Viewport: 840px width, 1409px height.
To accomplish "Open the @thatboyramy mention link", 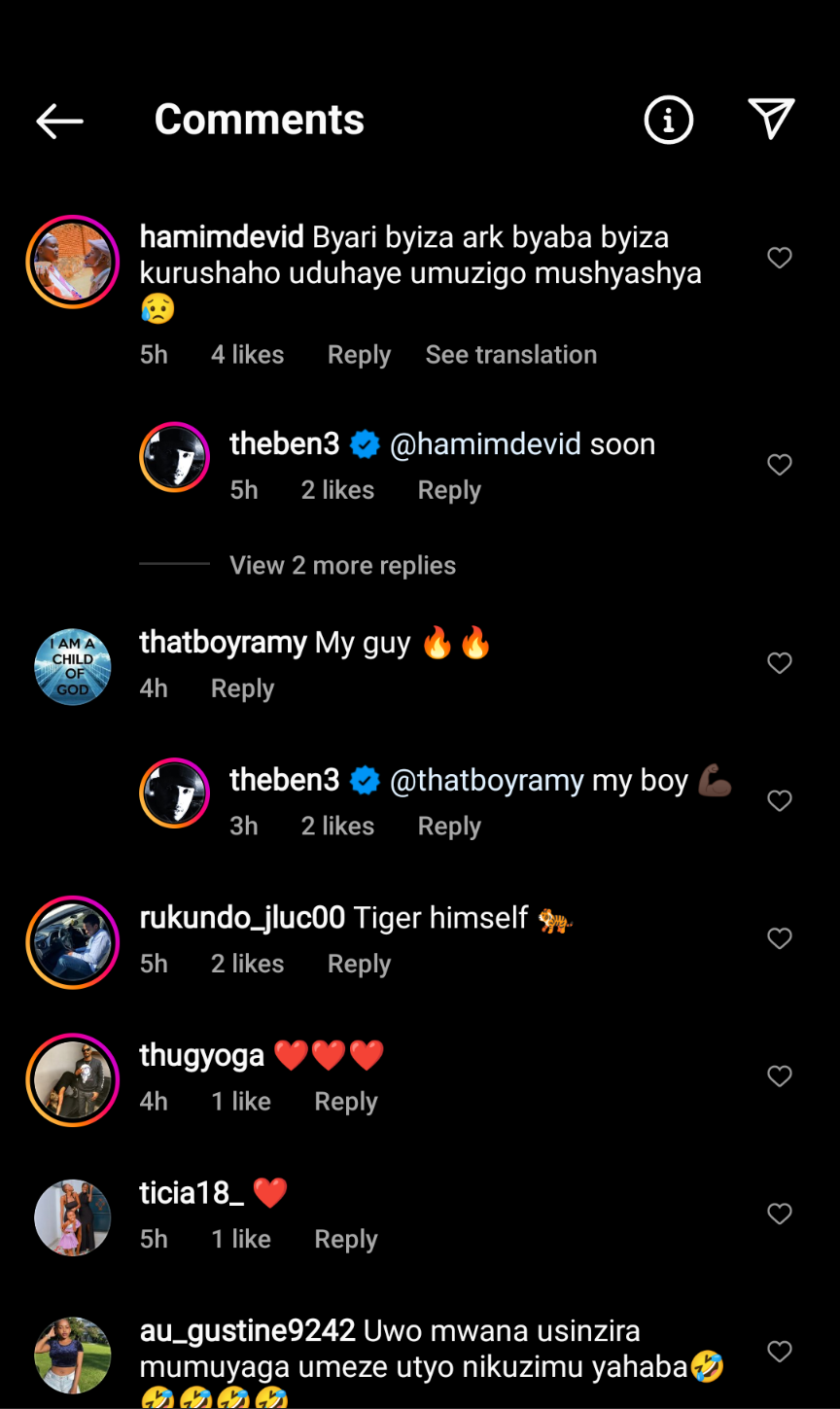I will pyautogui.click(x=486, y=781).
